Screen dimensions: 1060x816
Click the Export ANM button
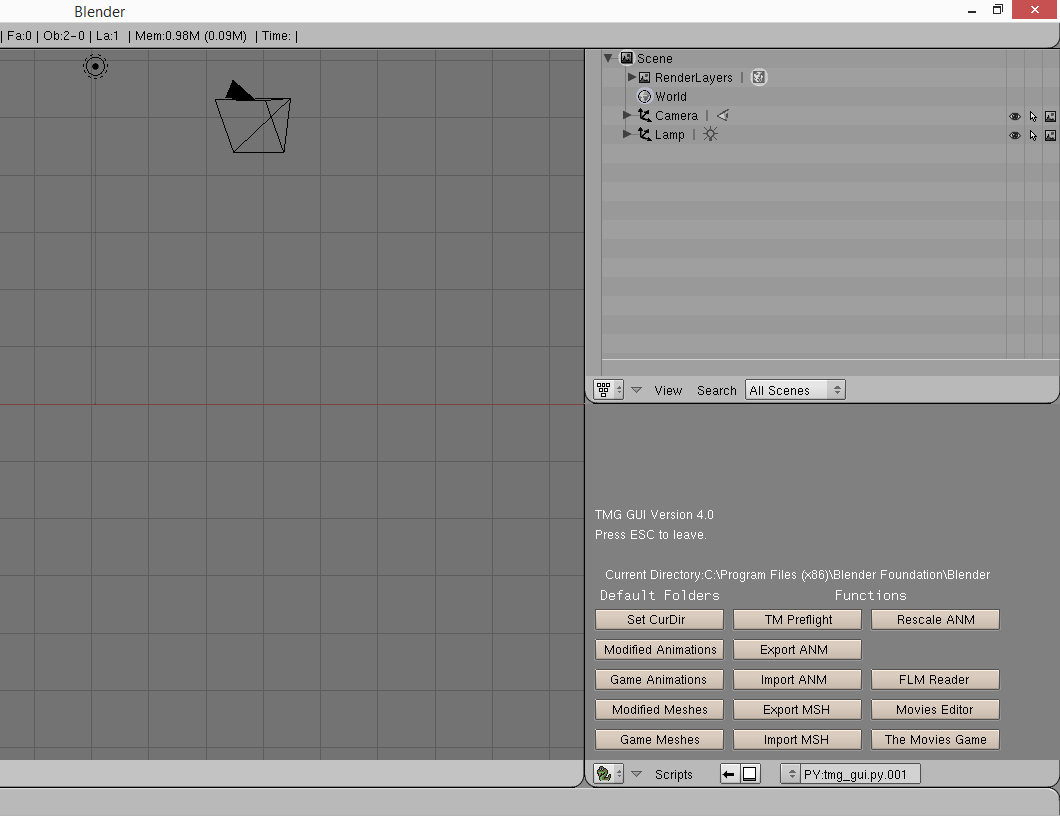797,650
